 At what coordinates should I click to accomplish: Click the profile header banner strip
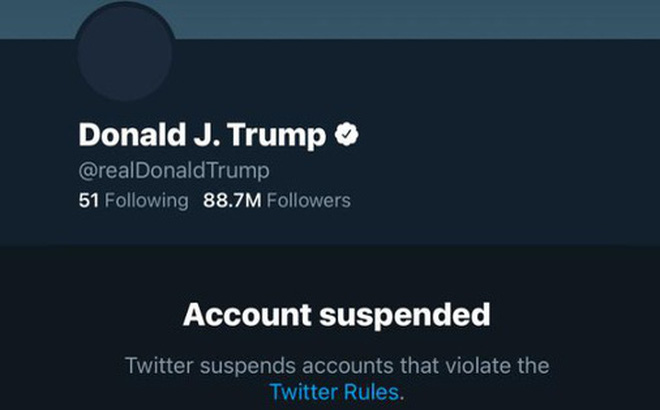[x=420, y=19]
